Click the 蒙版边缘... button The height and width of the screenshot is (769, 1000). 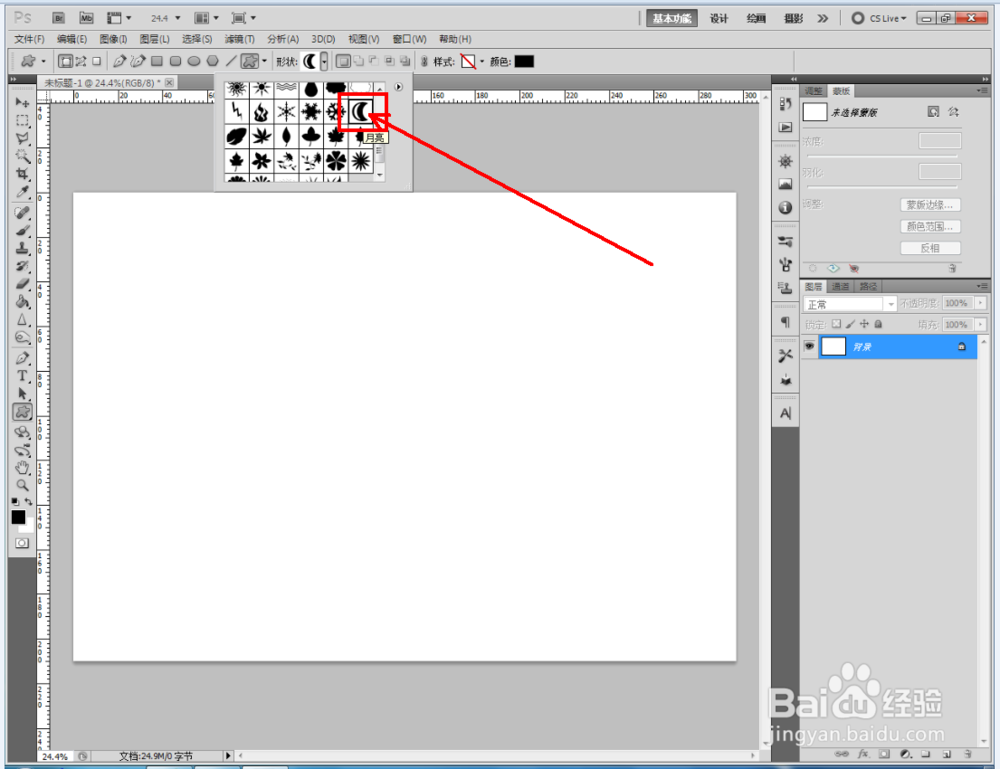click(x=930, y=205)
